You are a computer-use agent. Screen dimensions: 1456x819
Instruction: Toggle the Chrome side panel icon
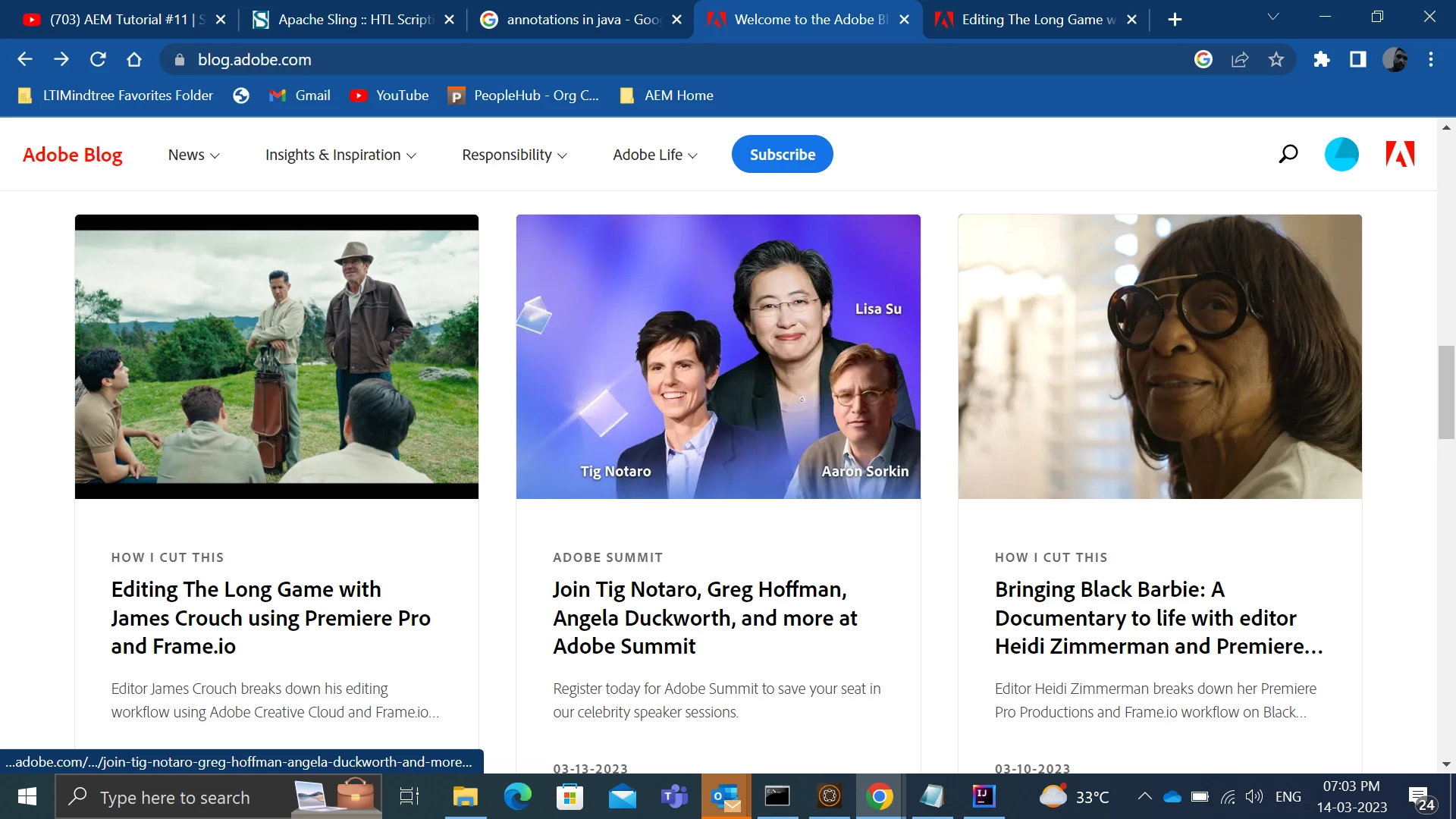[x=1358, y=60]
